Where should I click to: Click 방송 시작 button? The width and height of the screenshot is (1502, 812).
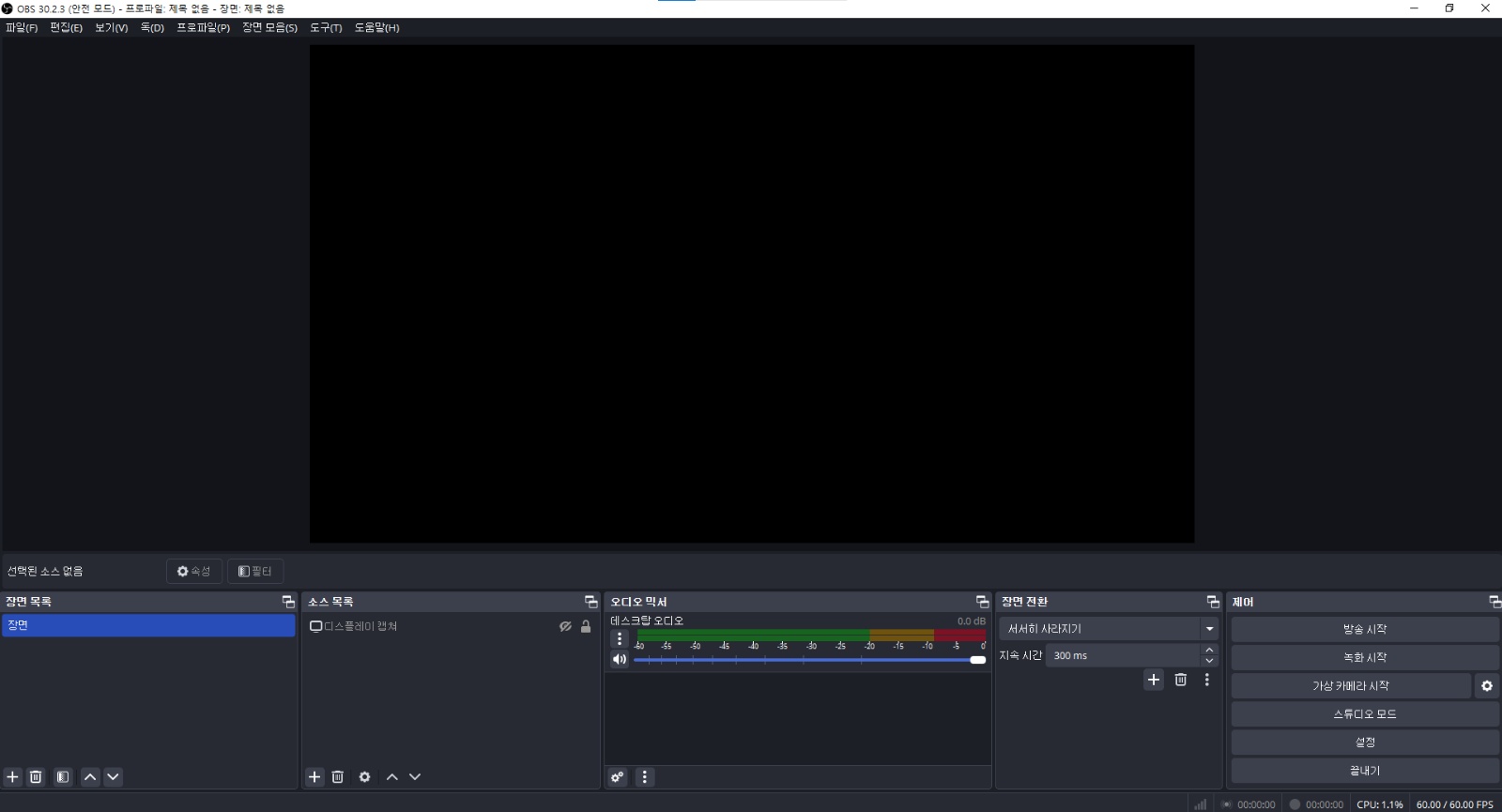tap(1365, 630)
